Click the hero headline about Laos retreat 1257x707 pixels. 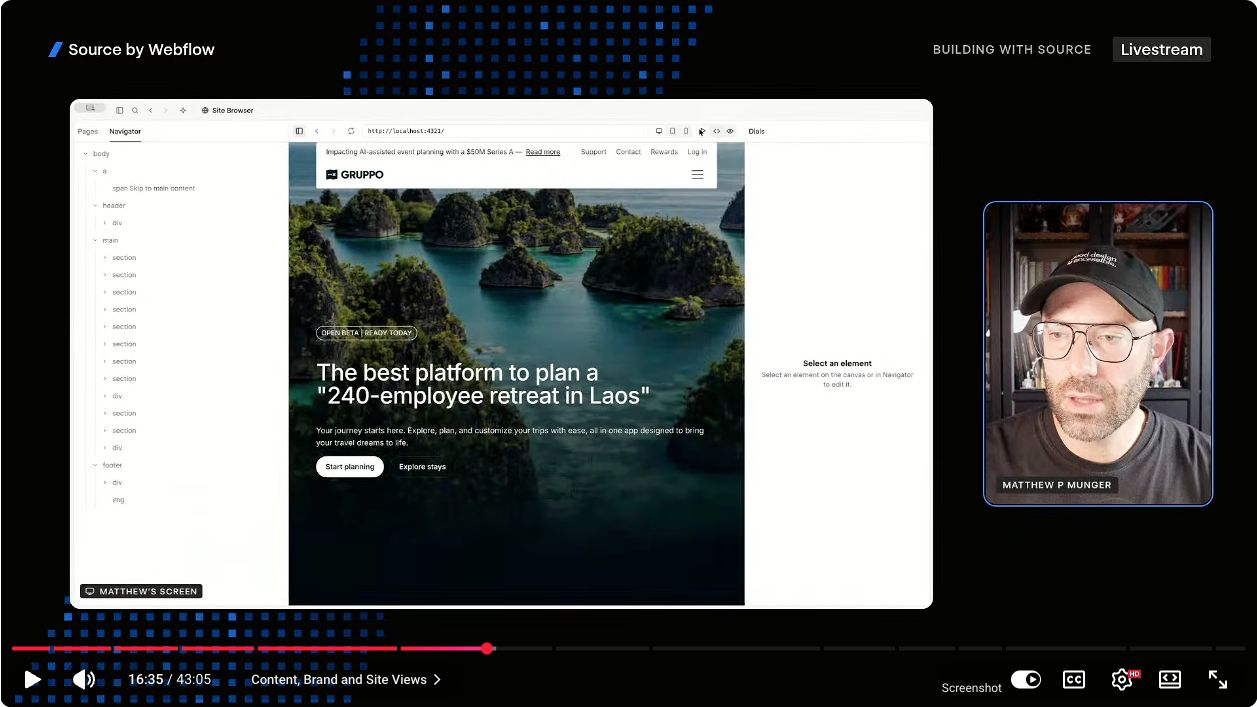coord(483,384)
